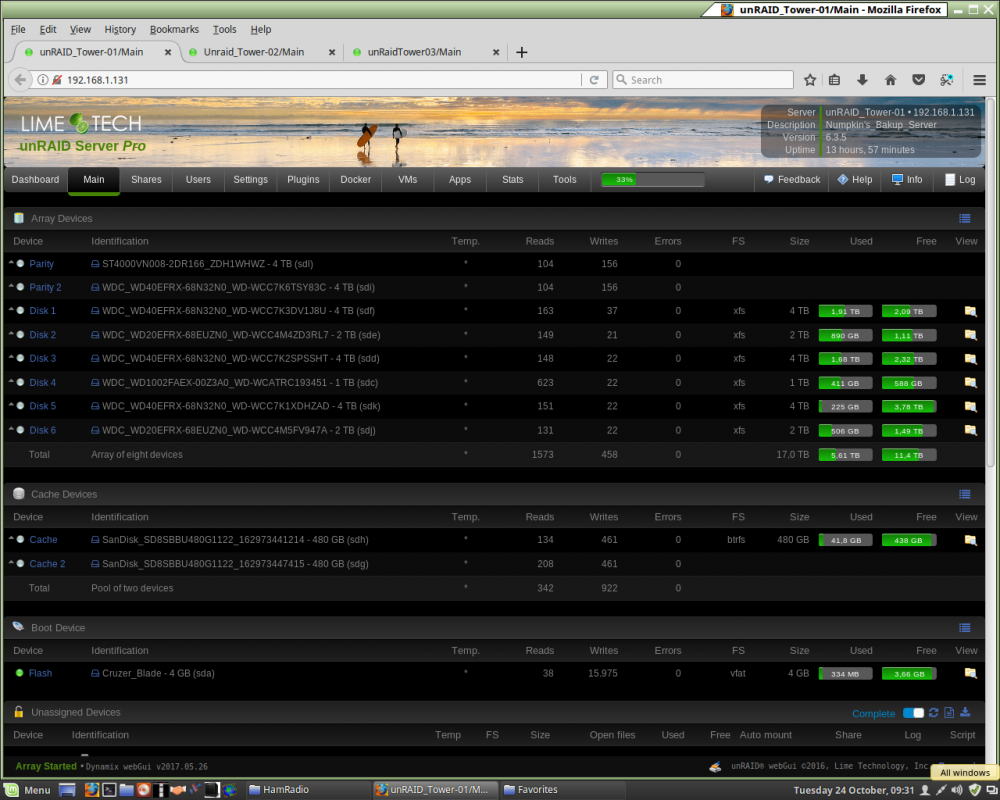Viewport: 1000px width, 800px height.
Task: Open Cache 2 device link
Action: [47, 564]
